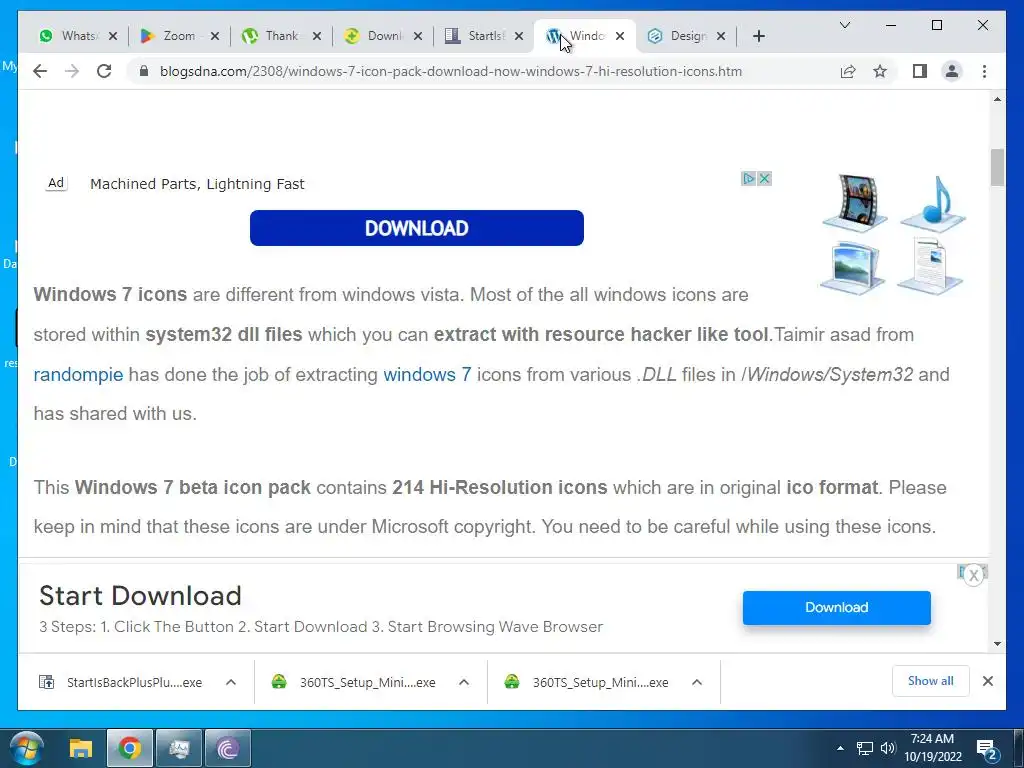Image resolution: width=1024 pixels, height=768 pixels.
Task: Open the purple swirl taskbar app
Action: point(228,748)
